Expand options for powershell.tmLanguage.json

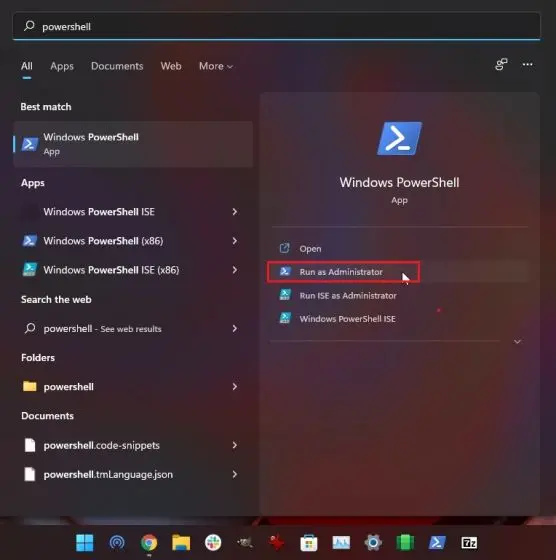(x=235, y=474)
